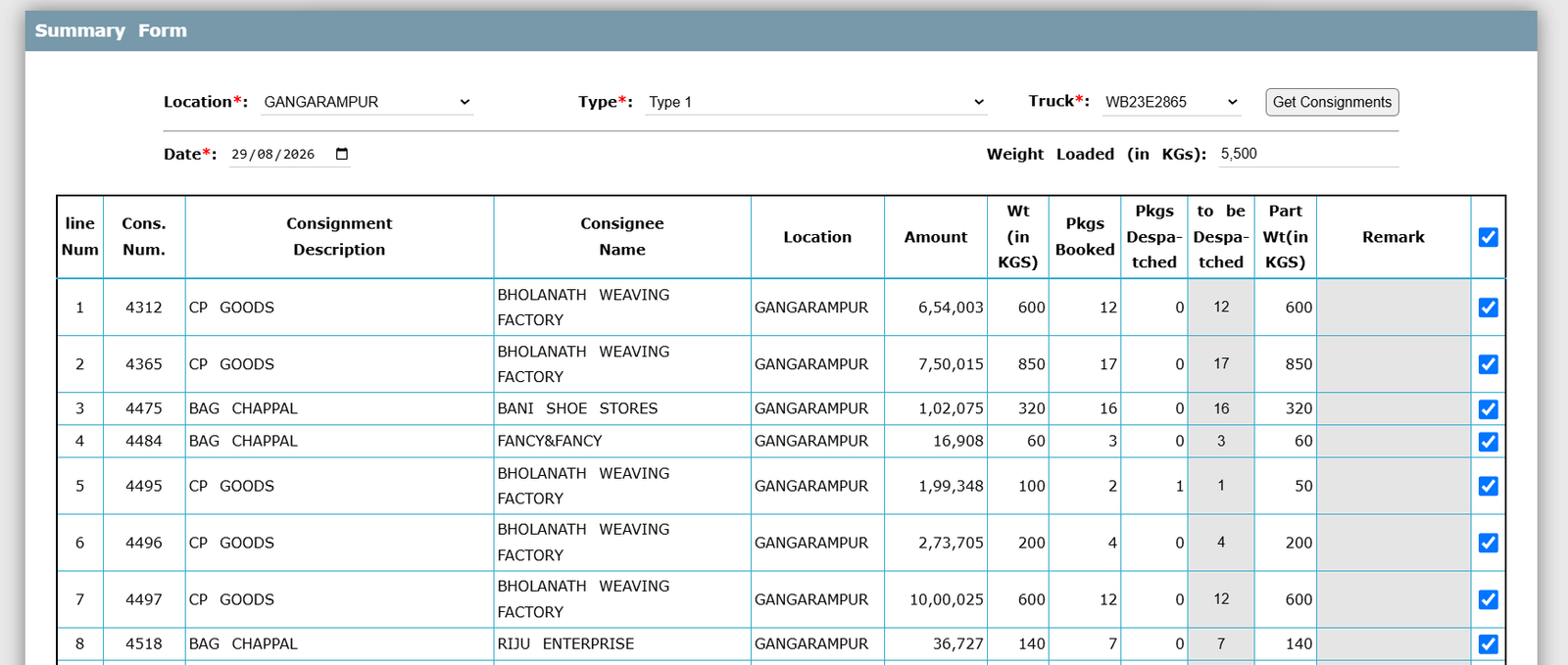Click the Remark column header
This screenshot has width=1568, height=665.
pos(1394,237)
